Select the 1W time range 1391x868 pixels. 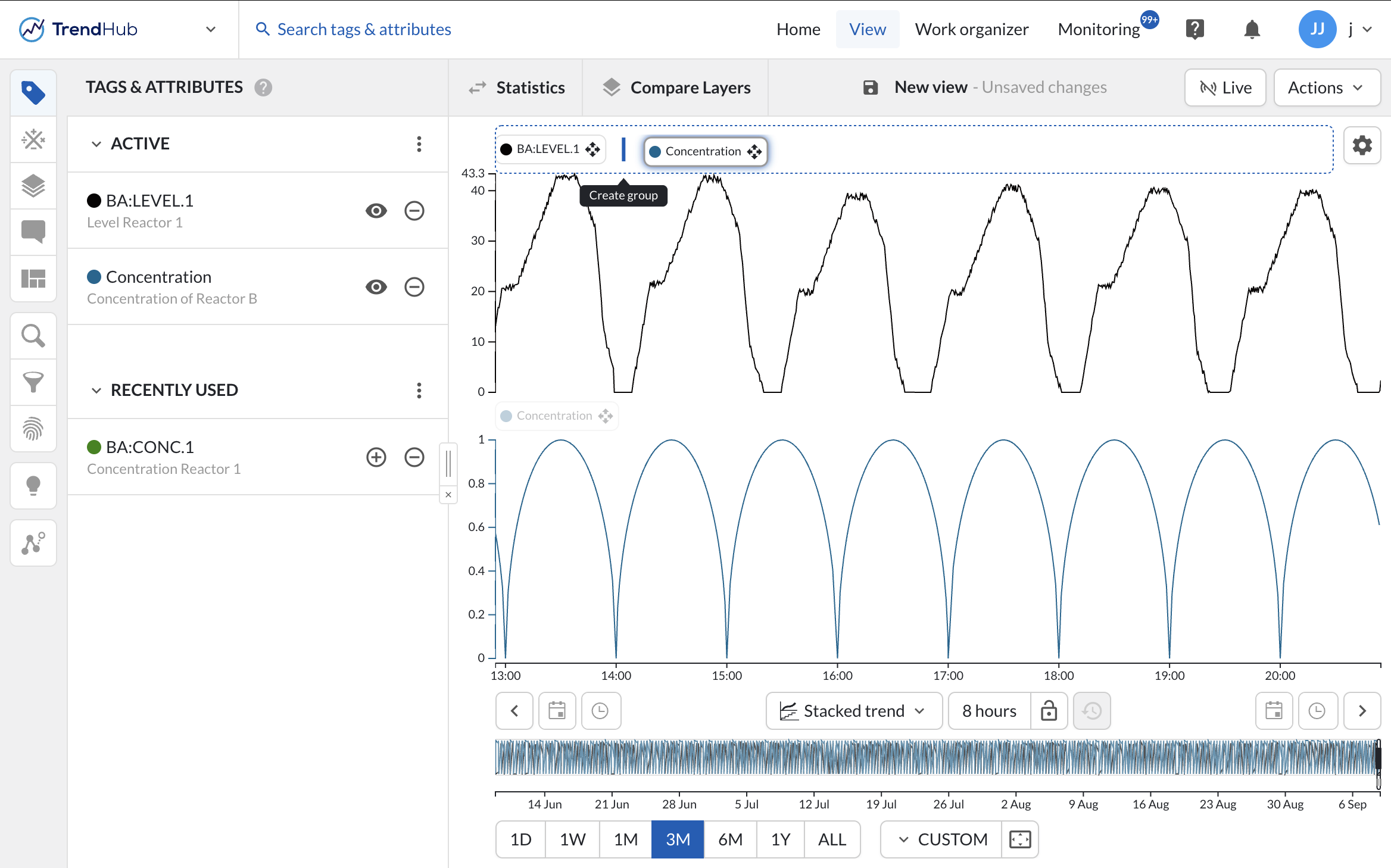coord(572,839)
